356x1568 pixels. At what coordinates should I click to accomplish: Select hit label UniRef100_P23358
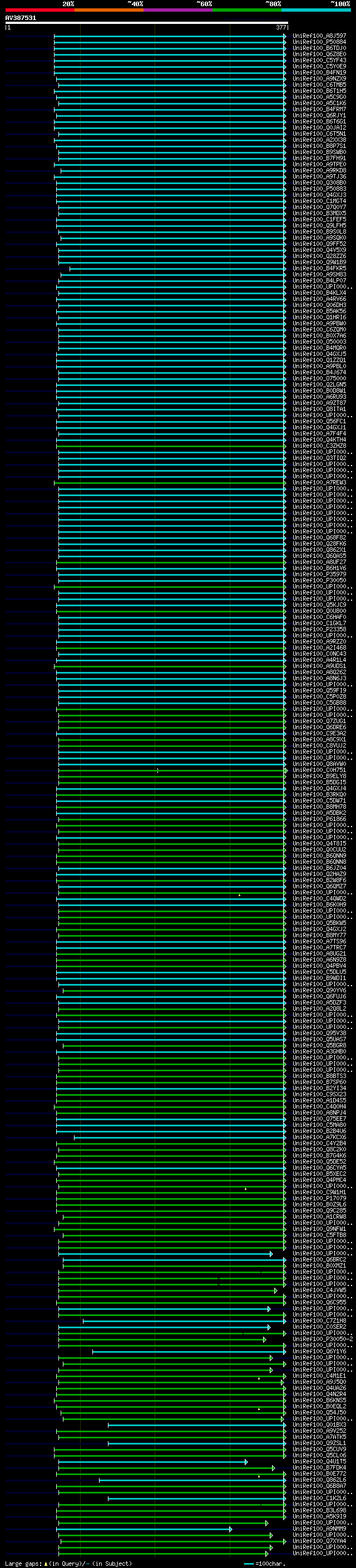(x=319, y=630)
